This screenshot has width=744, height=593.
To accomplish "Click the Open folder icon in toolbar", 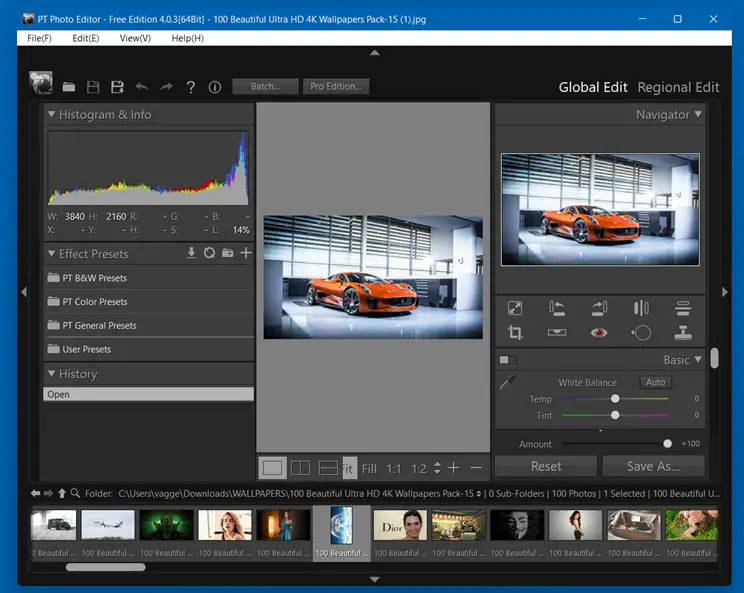I will tap(69, 87).
